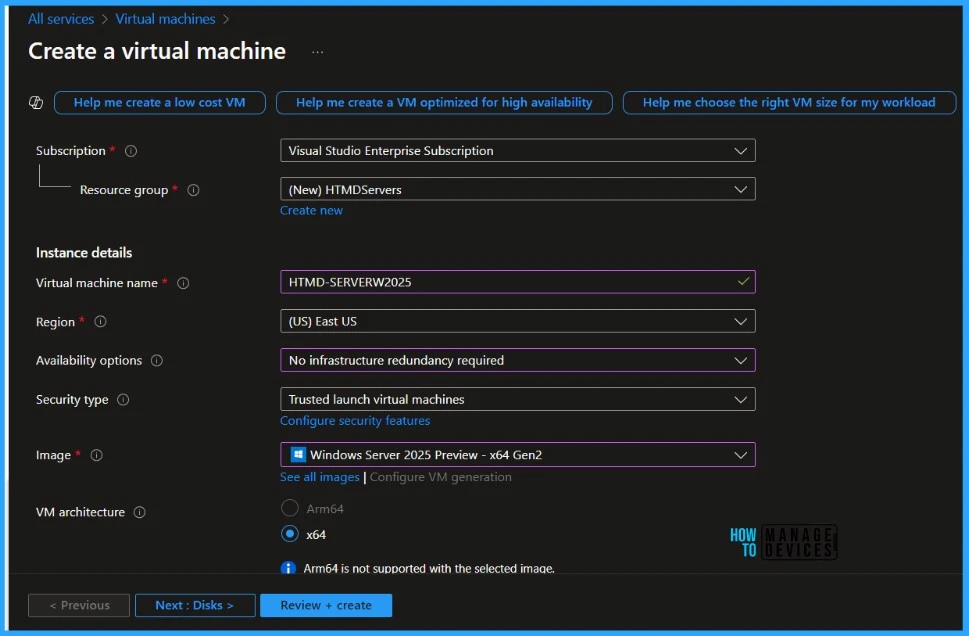Select the Arm64 architecture radio button

coord(290,508)
